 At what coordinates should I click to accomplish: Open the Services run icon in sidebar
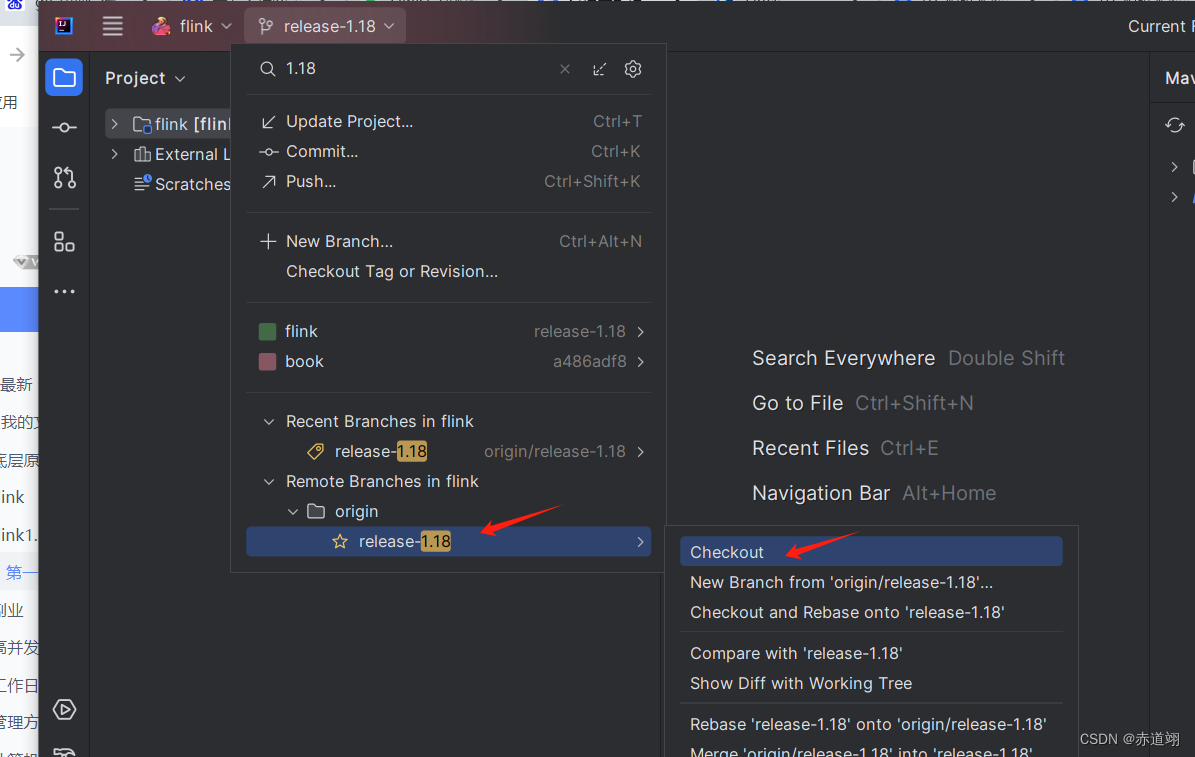(64, 710)
